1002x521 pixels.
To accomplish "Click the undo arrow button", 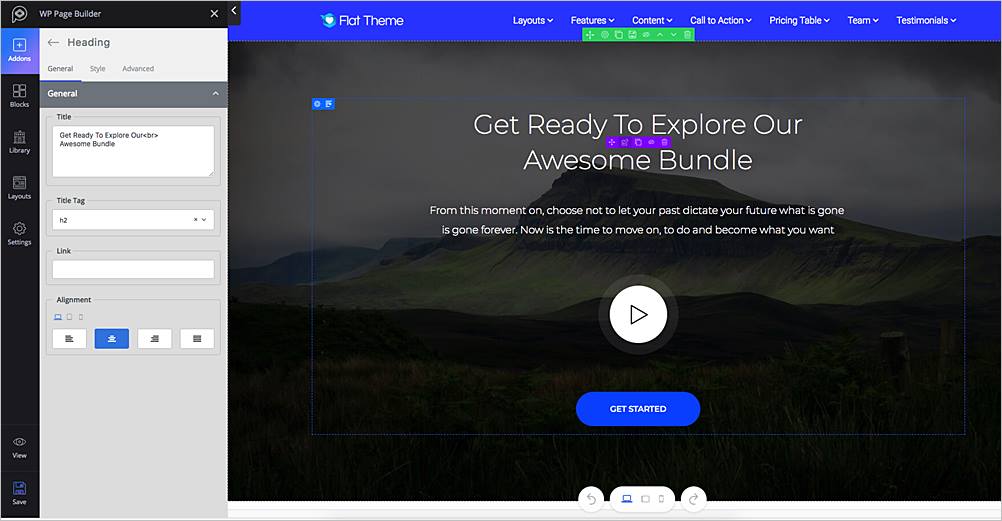I will tap(592, 499).
